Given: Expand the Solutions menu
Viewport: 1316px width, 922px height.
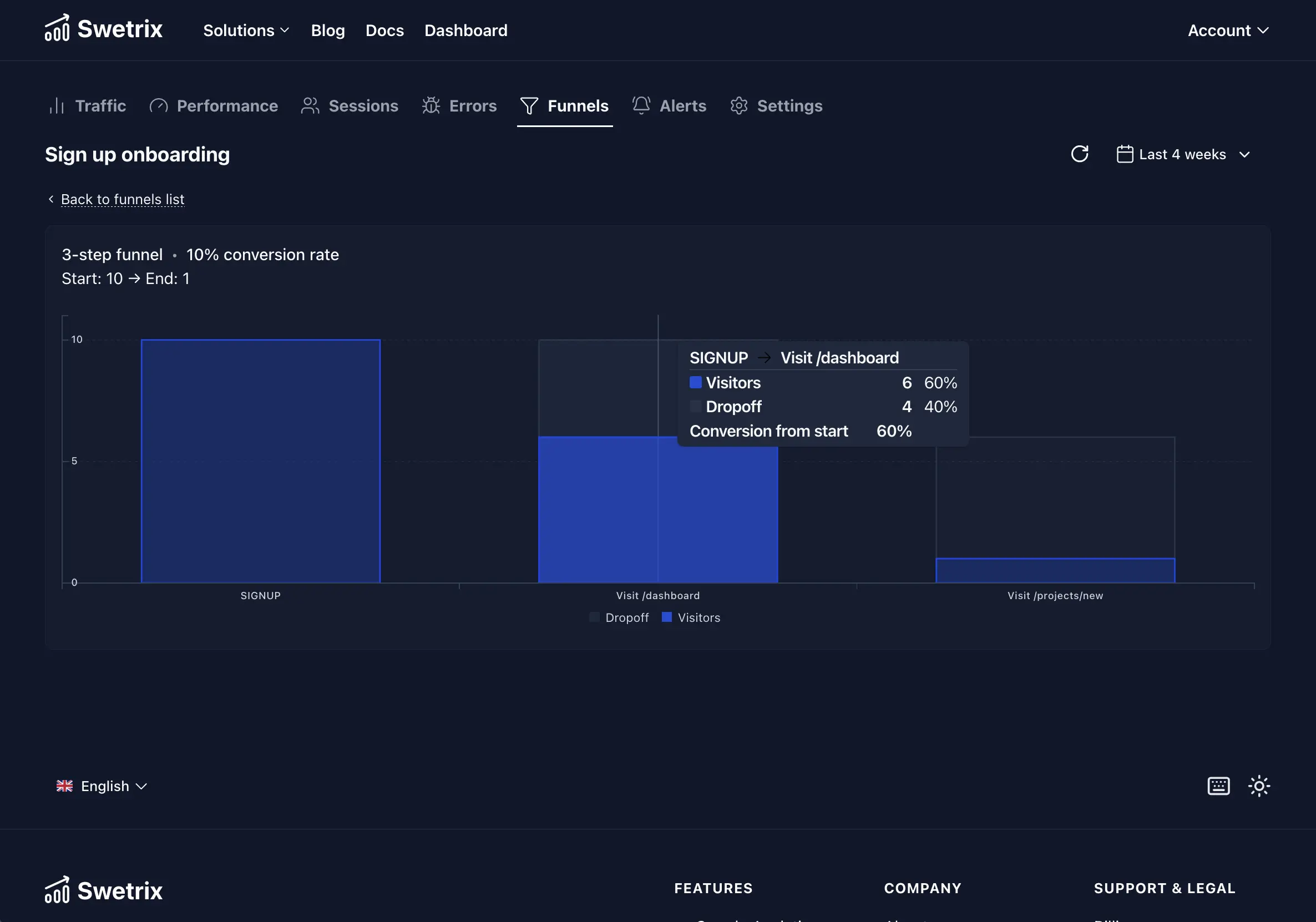Looking at the screenshot, I should click(x=246, y=31).
